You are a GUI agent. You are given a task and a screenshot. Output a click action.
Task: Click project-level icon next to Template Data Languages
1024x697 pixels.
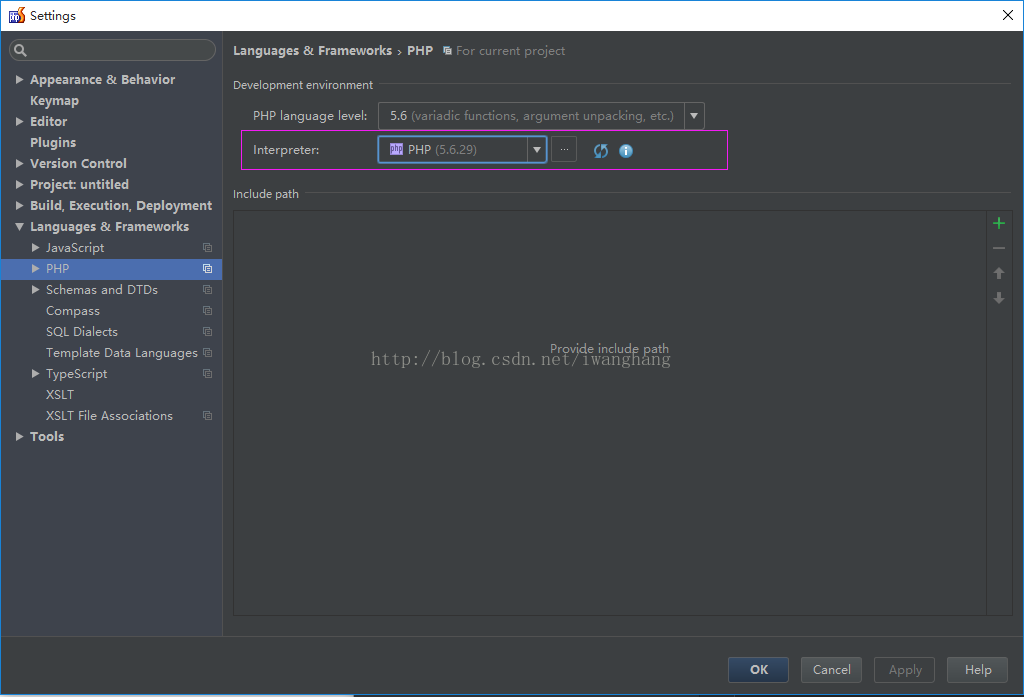tap(208, 353)
